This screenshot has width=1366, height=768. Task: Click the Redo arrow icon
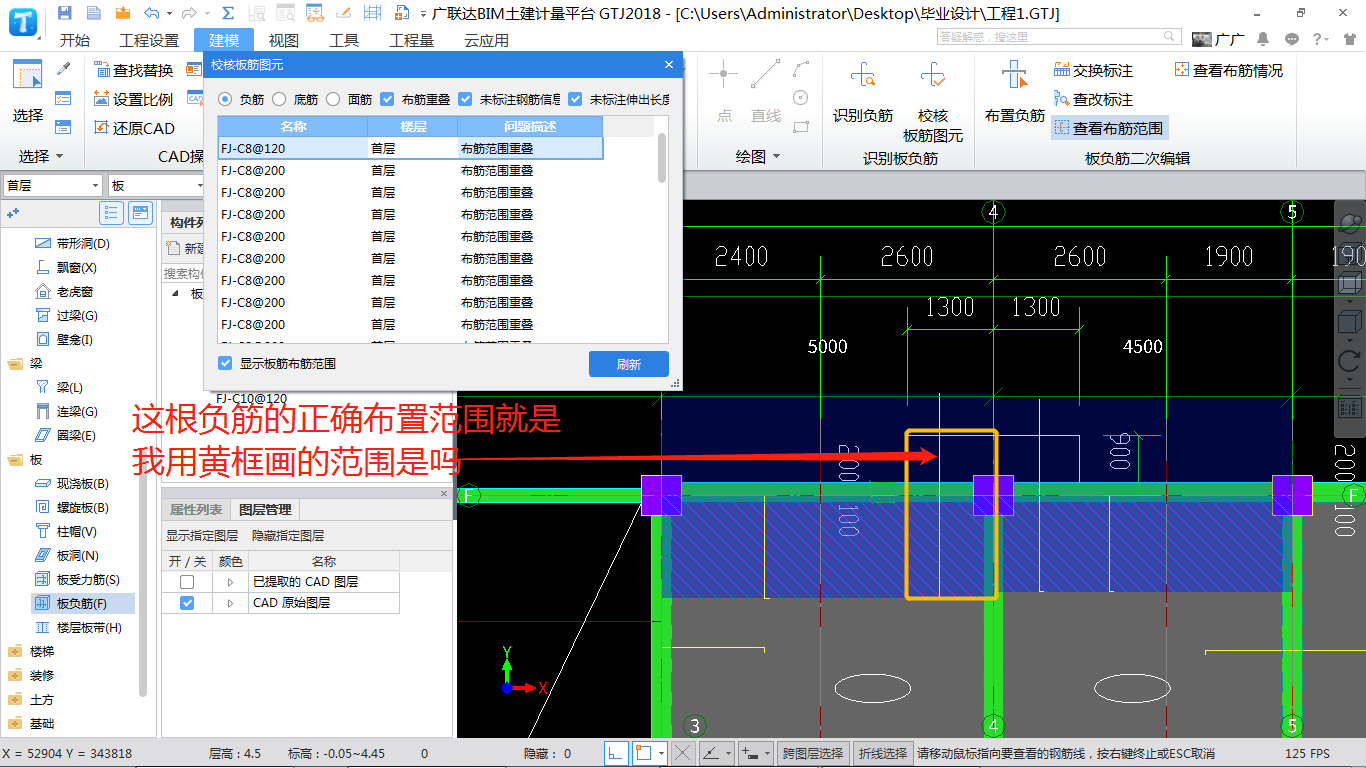point(190,13)
